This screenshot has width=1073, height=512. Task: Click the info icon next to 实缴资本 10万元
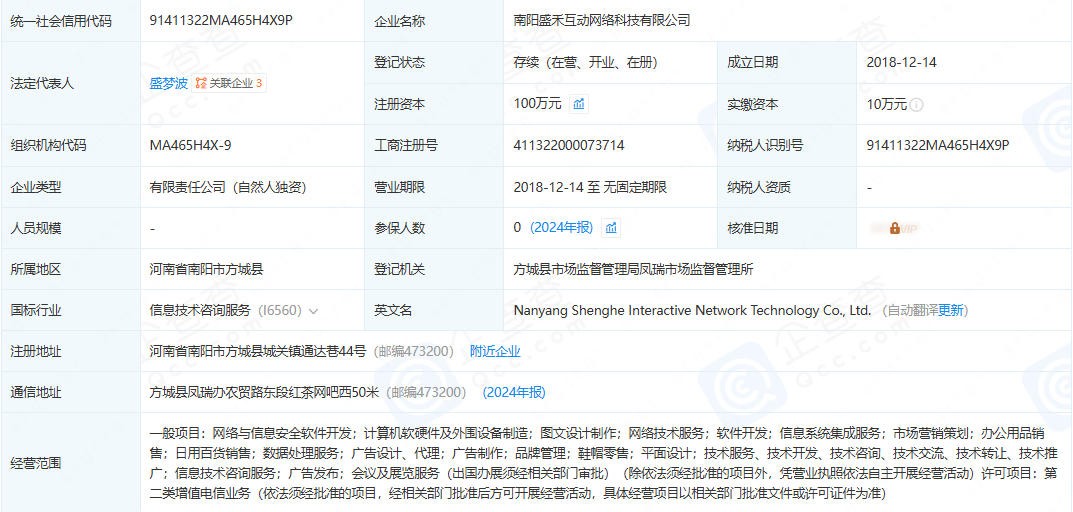pos(917,105)
